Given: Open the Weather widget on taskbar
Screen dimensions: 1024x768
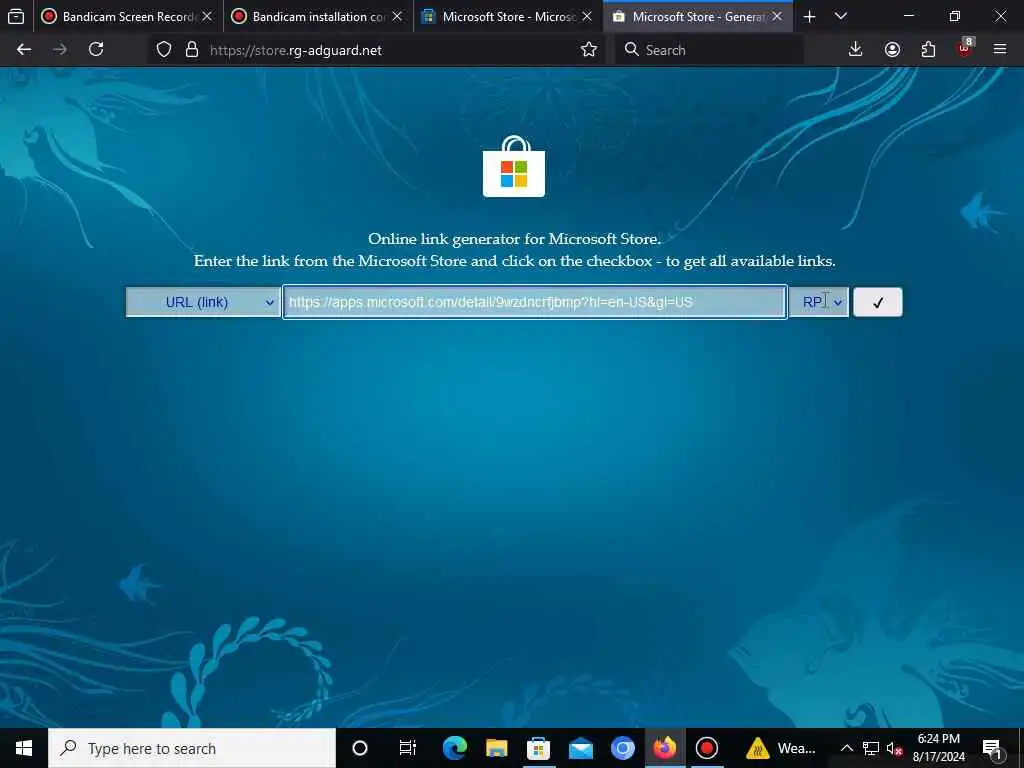Looking at the screenshot, I should (781, 748).
